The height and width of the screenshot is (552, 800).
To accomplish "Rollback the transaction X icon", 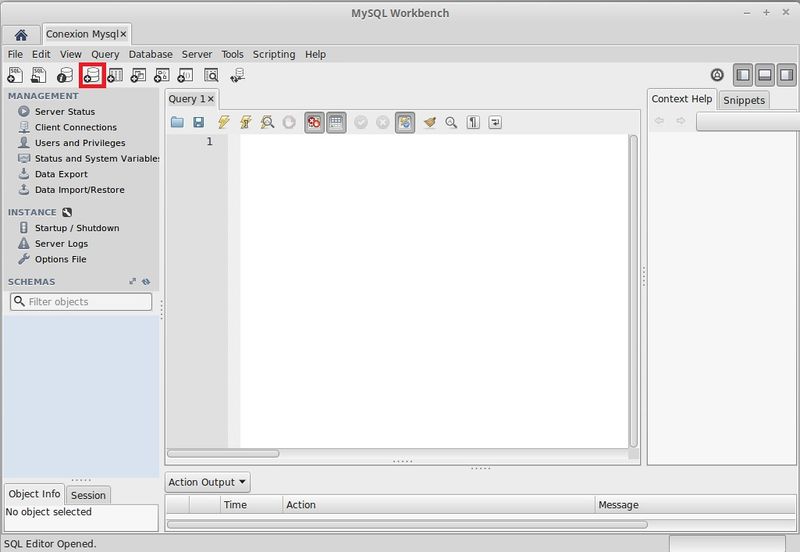I will 383,122.
